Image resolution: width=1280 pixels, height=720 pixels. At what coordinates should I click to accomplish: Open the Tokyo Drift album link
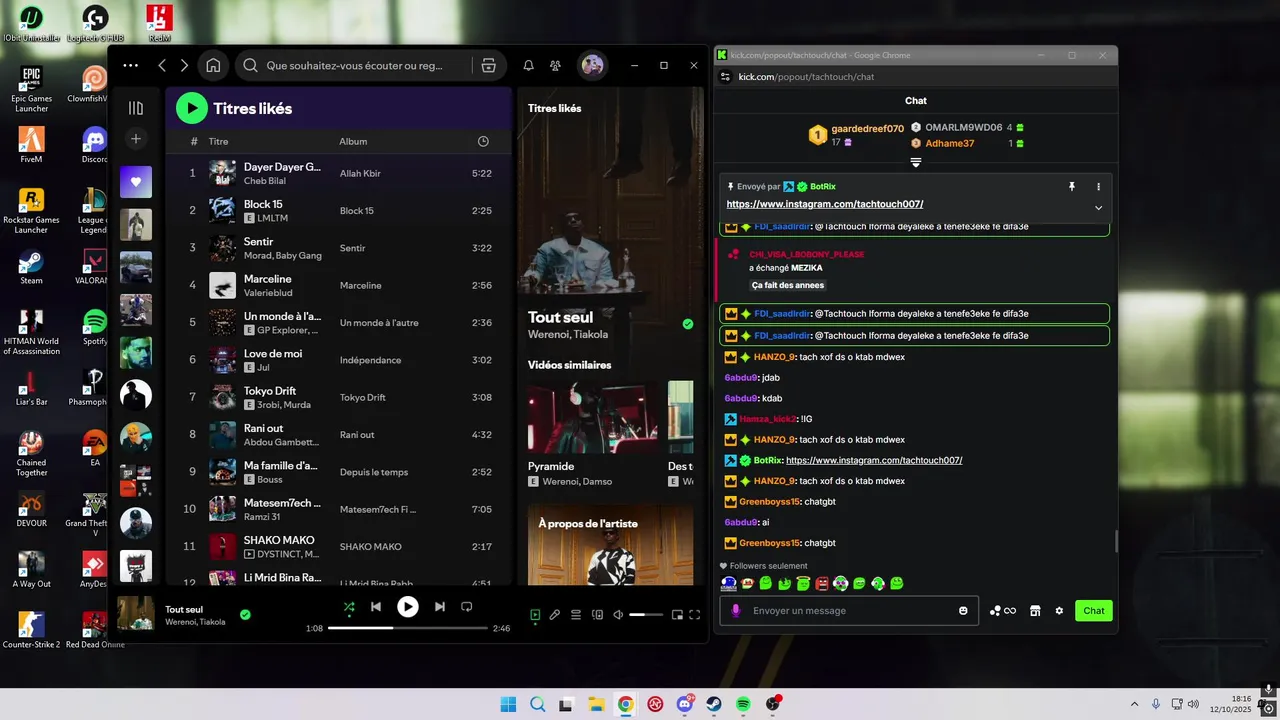(x=363, y=397)
